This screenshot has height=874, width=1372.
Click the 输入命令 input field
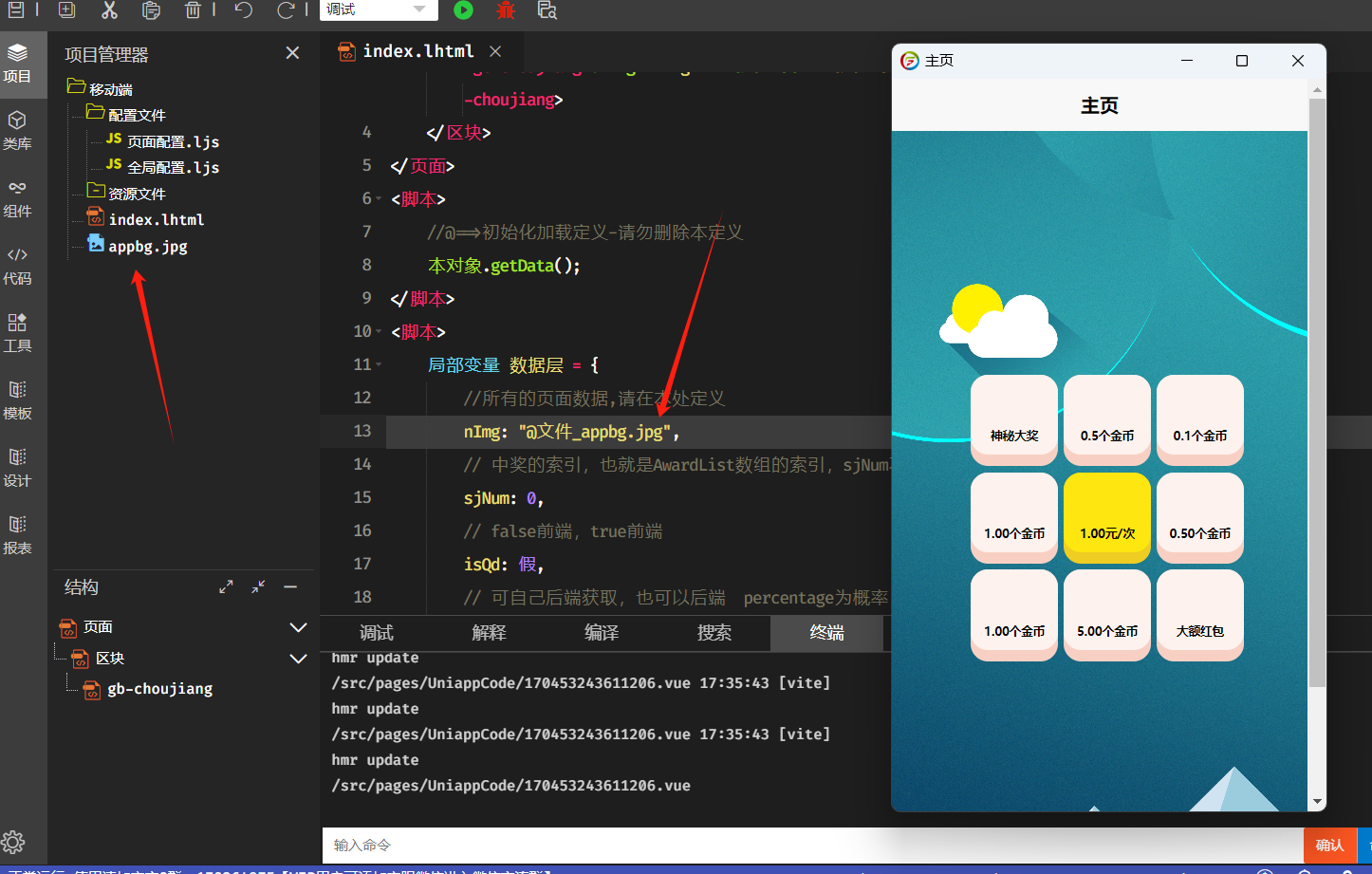[x=812, y=845]
